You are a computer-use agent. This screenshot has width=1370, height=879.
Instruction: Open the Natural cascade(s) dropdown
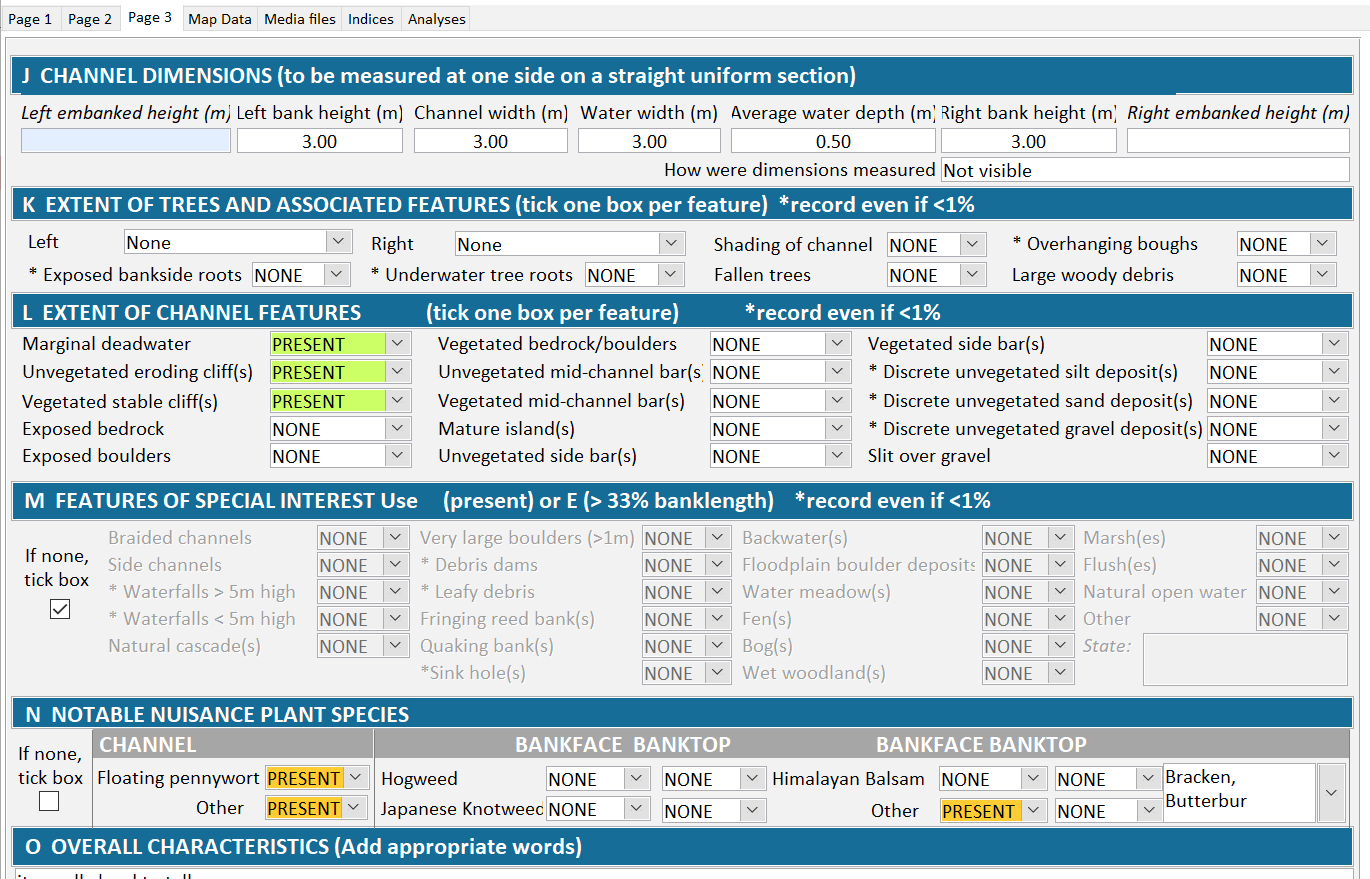pyautogui.click(x=363, y=646)
